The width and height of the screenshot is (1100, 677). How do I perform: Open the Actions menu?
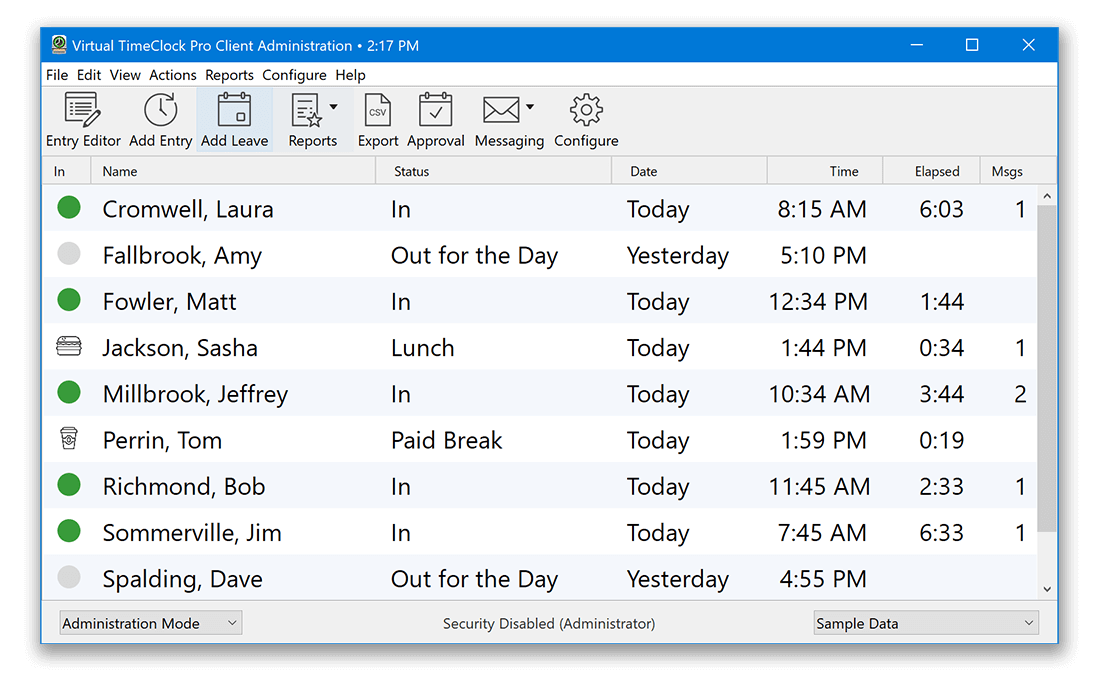tap(172, 74)
